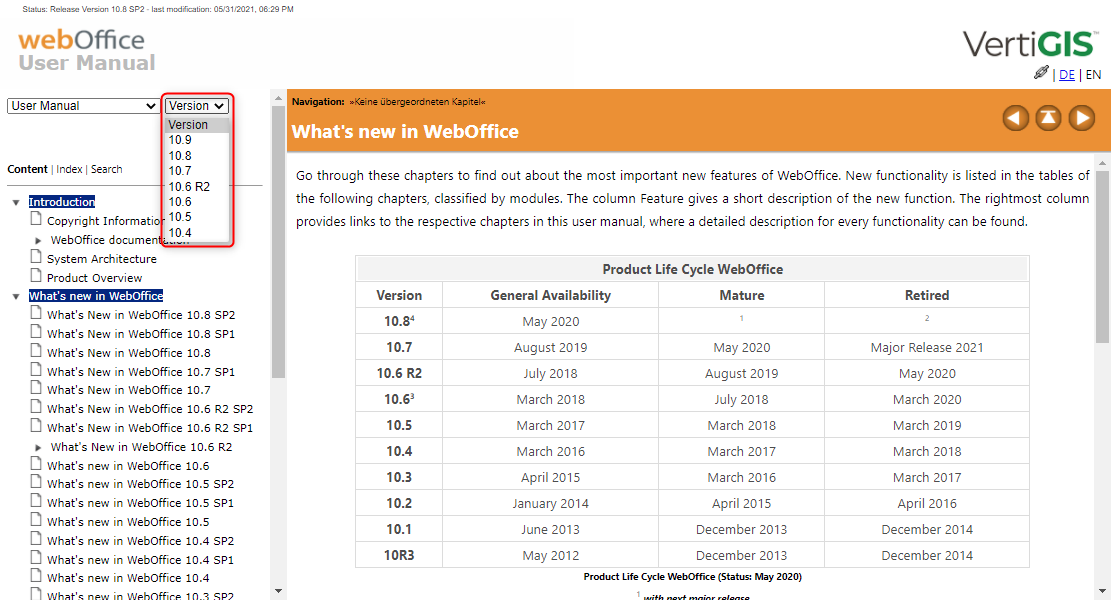Viewport: 1111px width, 600px height.
Task: Click the 'Mature' column header
Action: point(742,295)
